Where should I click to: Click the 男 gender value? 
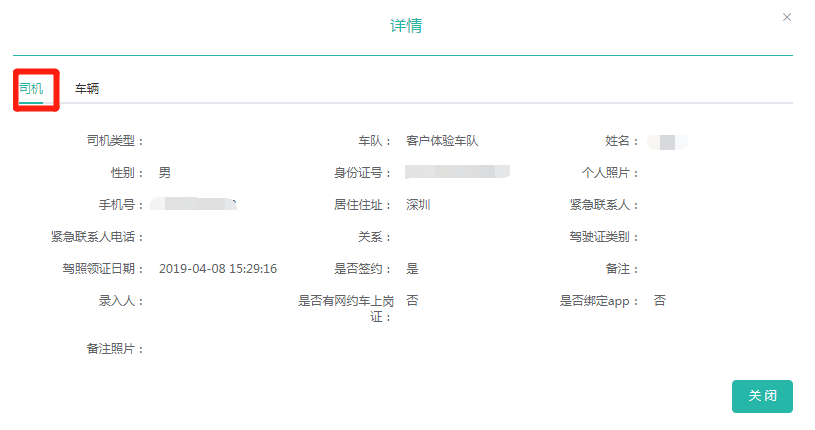pos(165,173)
